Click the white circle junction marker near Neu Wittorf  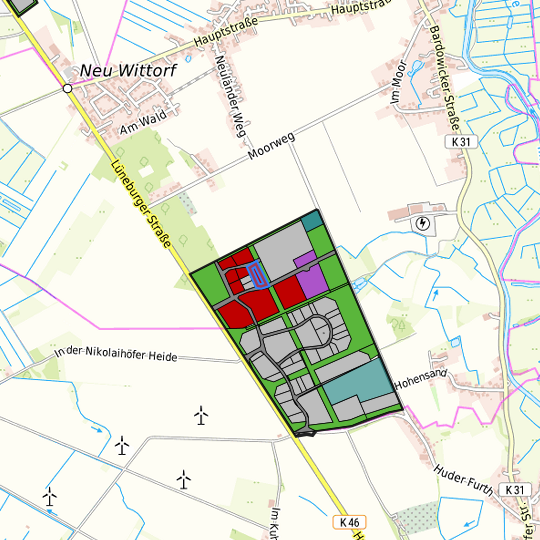[x=68, y=89]
